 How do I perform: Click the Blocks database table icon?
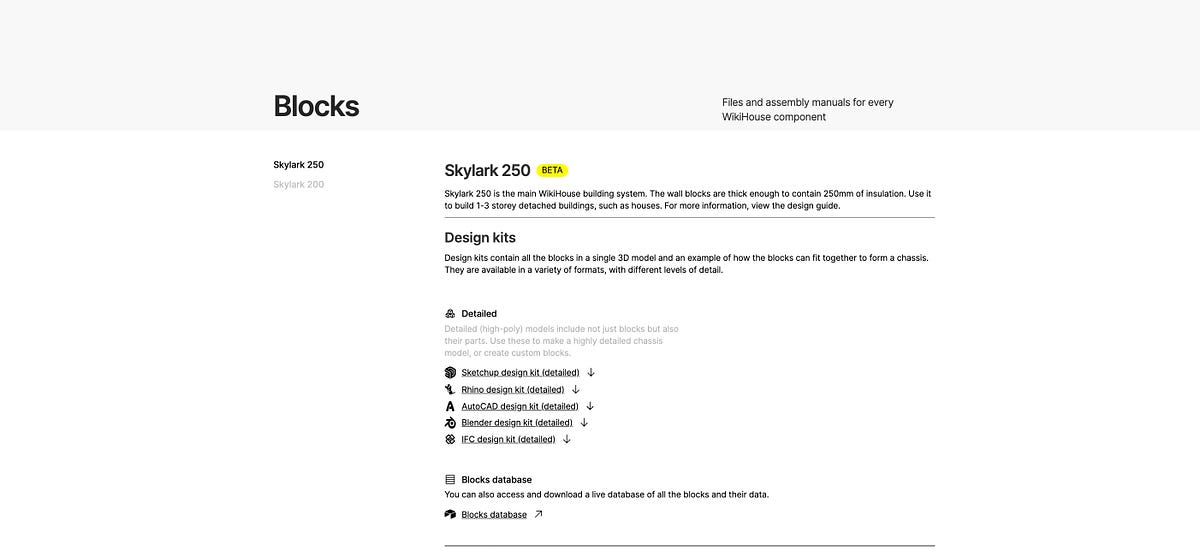450,480
